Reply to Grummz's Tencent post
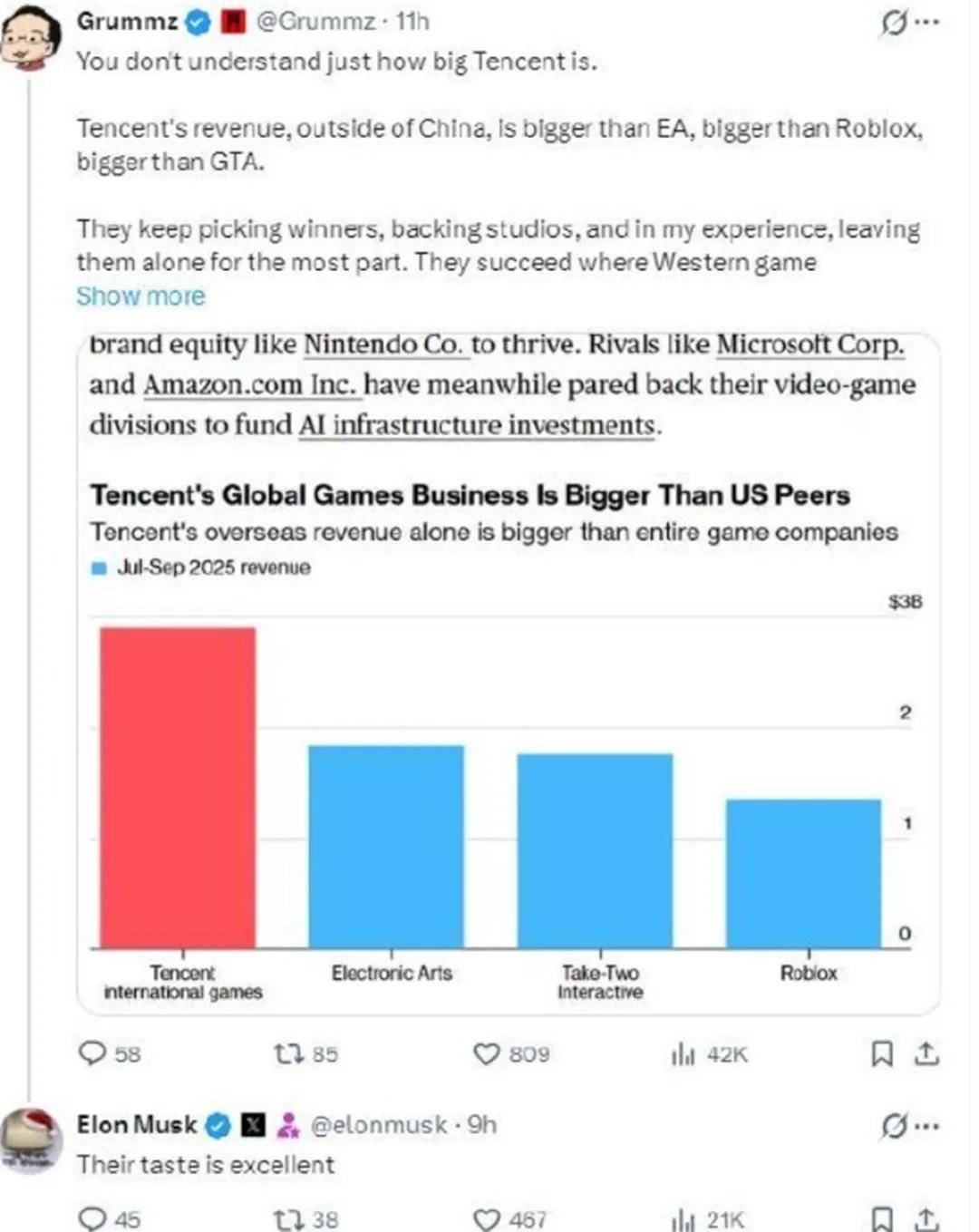 tap(92, 1053)
